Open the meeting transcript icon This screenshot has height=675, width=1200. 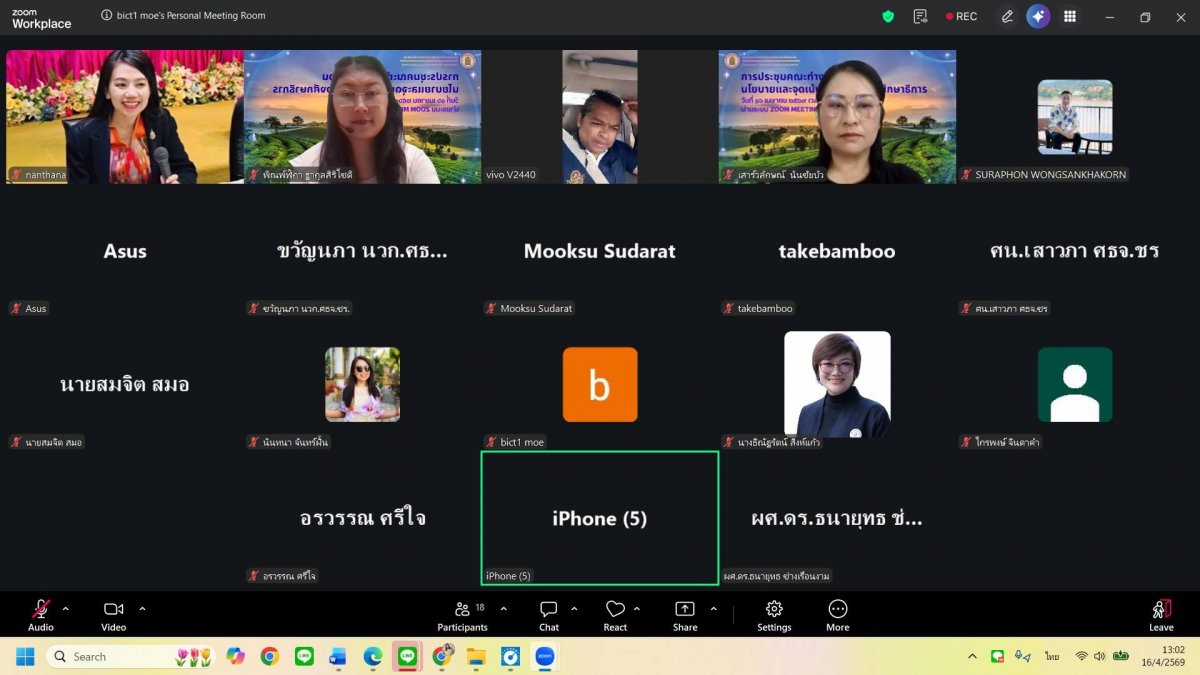920,16
